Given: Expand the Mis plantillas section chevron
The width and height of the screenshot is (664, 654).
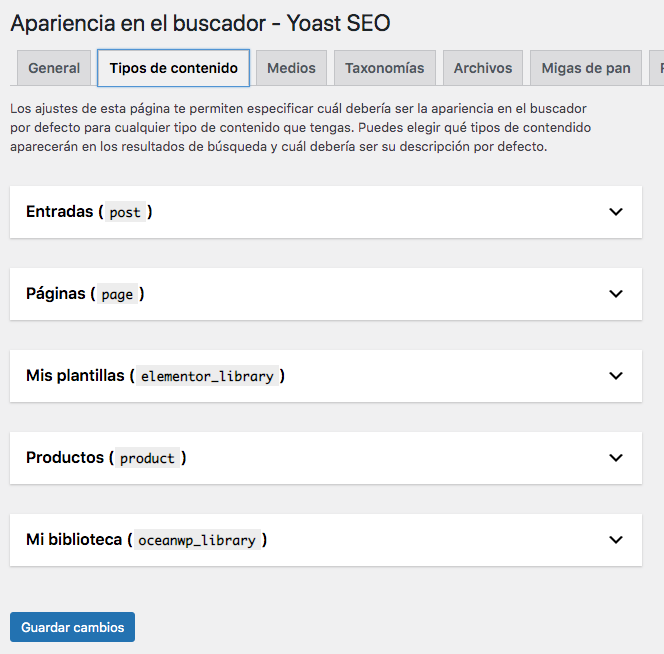Looking at the screenshot, I should 616,376.
